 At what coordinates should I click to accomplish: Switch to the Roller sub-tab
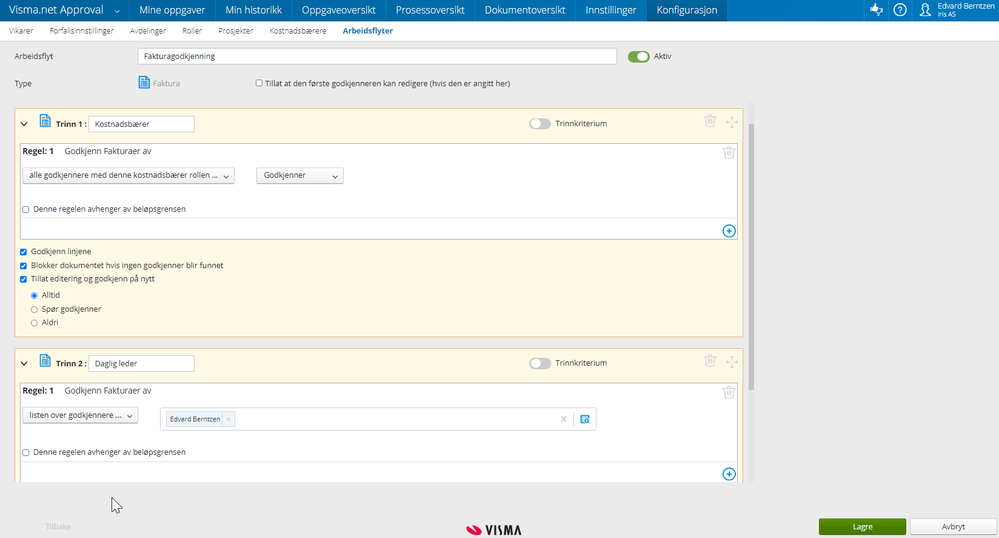tap(192, 31)
